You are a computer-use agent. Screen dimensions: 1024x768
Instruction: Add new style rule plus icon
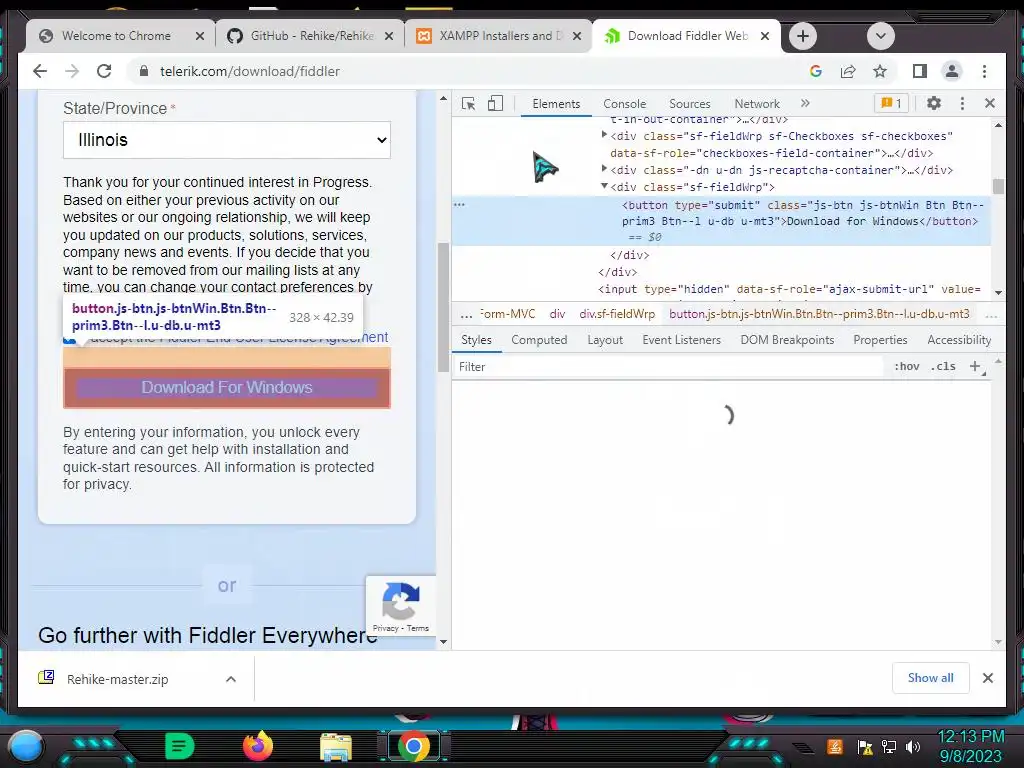(x=975, y=366)
